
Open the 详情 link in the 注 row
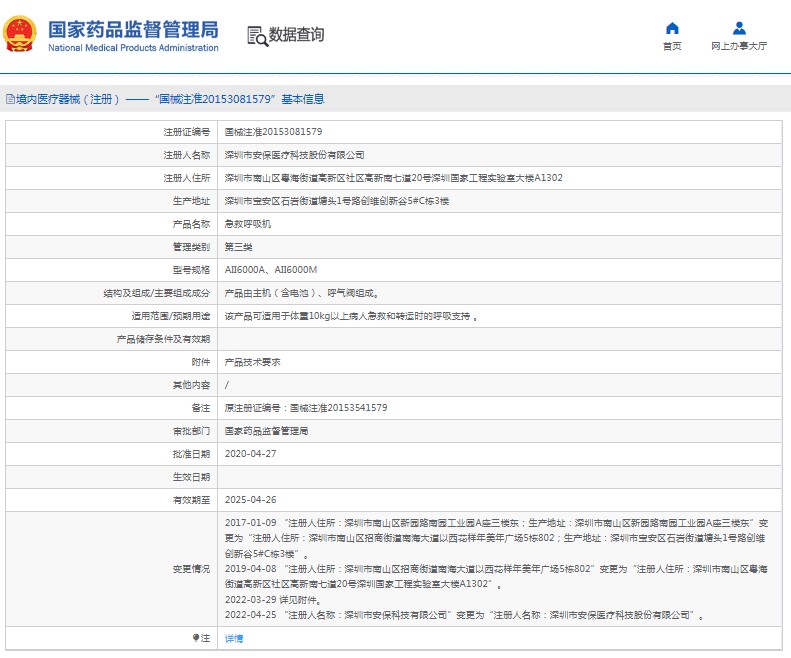pos(233,638)
